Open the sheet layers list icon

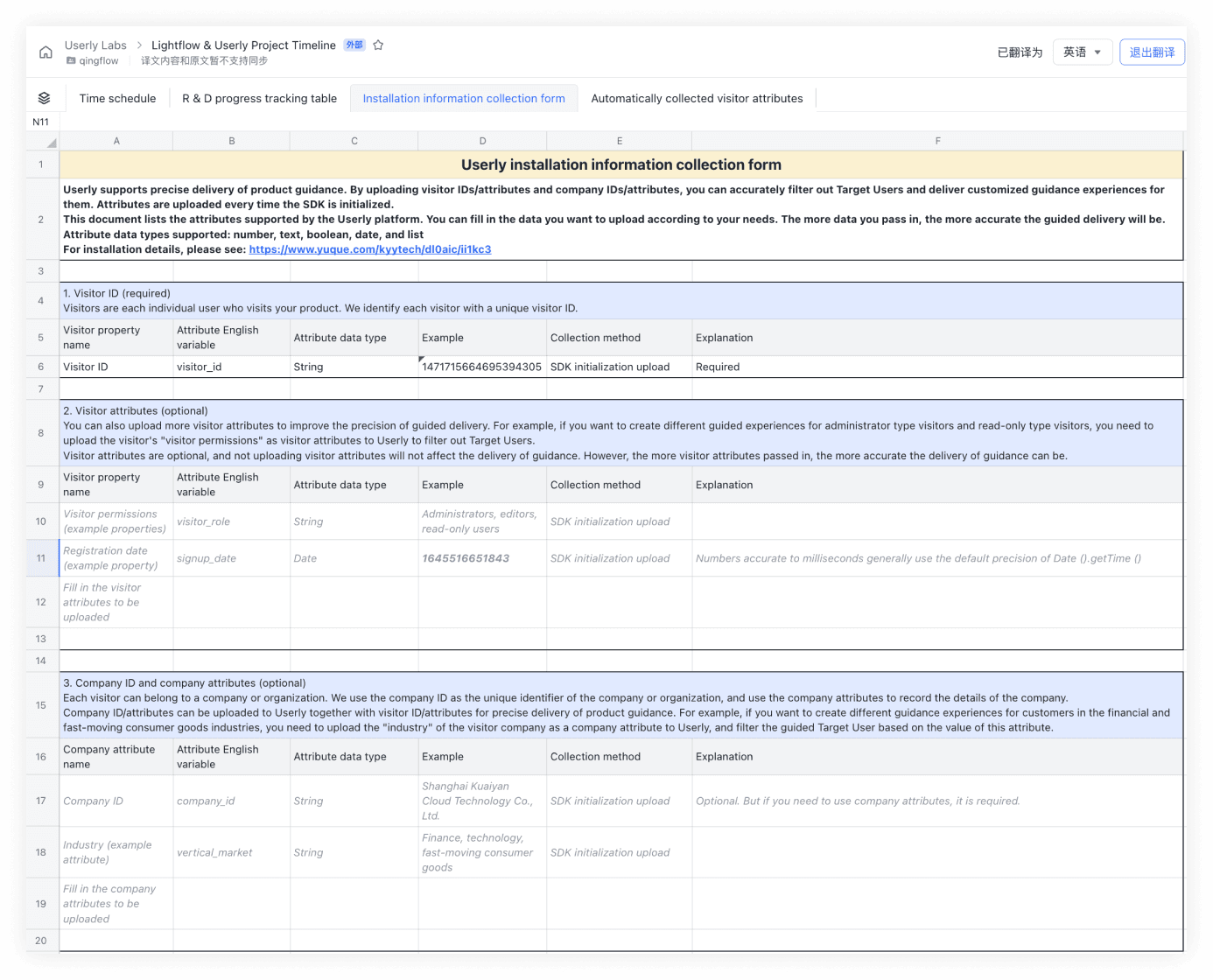(44, 98)
